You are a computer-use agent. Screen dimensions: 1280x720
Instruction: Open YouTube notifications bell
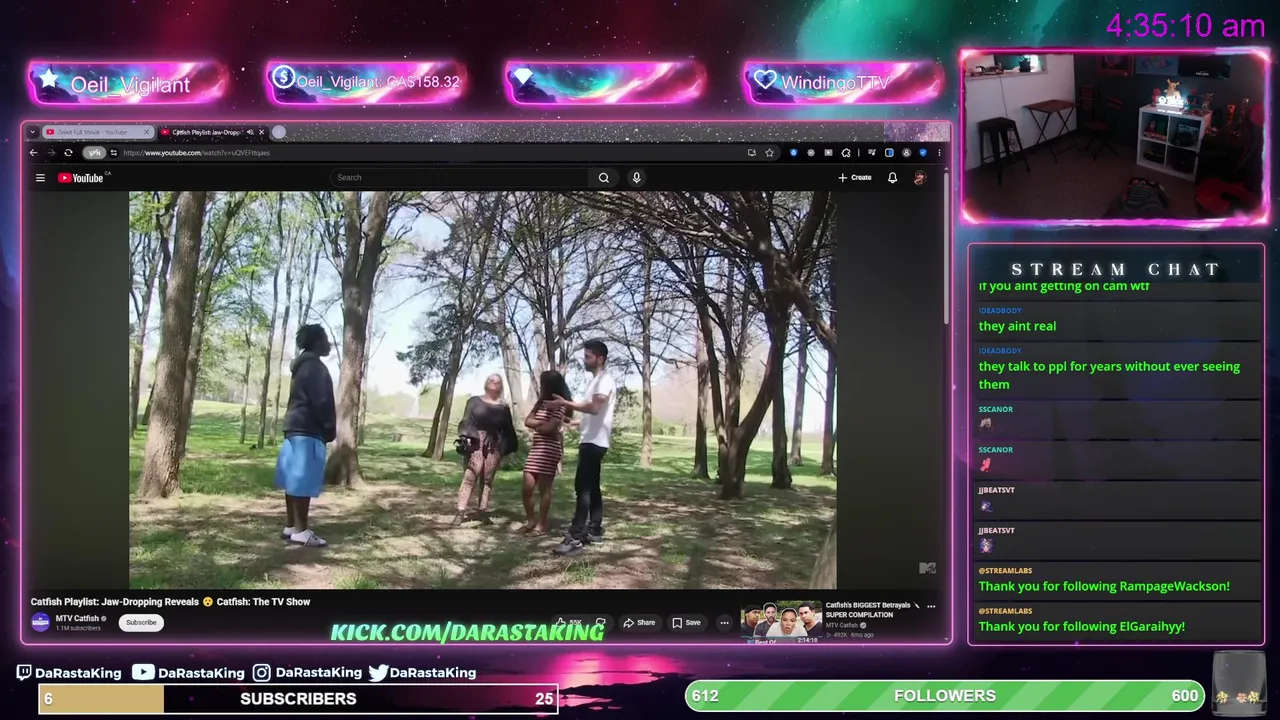pyautogui.click(x=892, y=178)
